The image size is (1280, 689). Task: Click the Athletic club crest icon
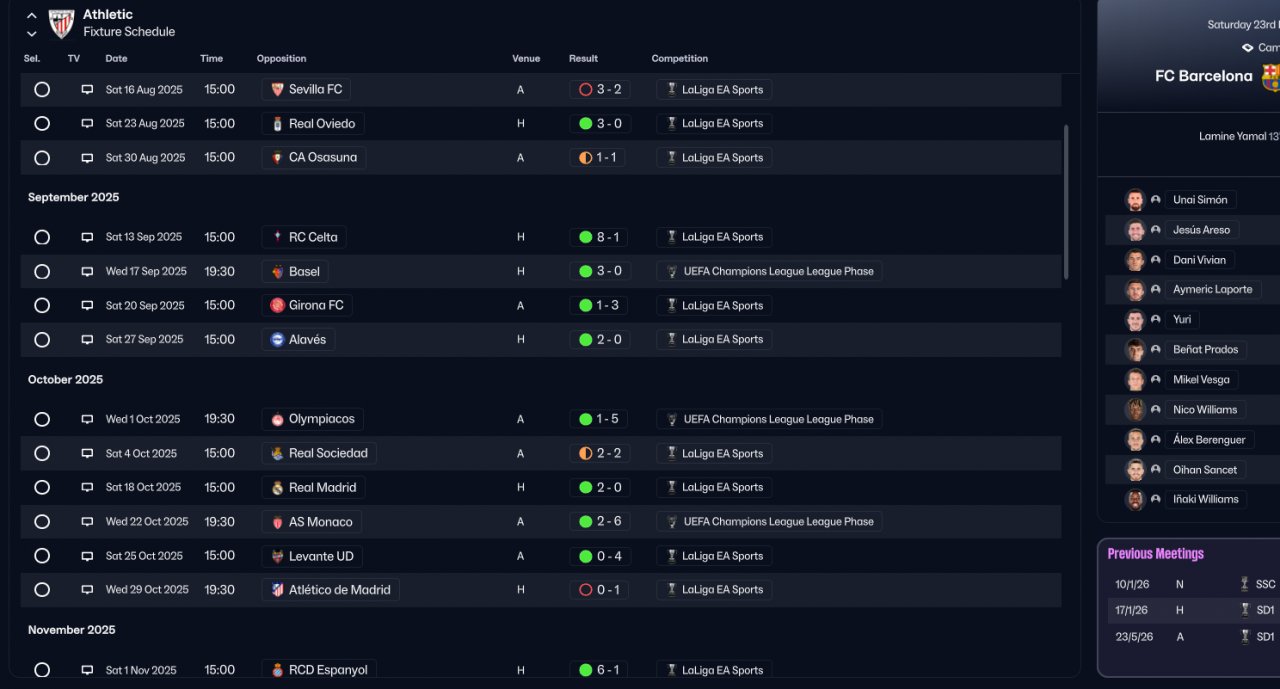click(61, 23)
